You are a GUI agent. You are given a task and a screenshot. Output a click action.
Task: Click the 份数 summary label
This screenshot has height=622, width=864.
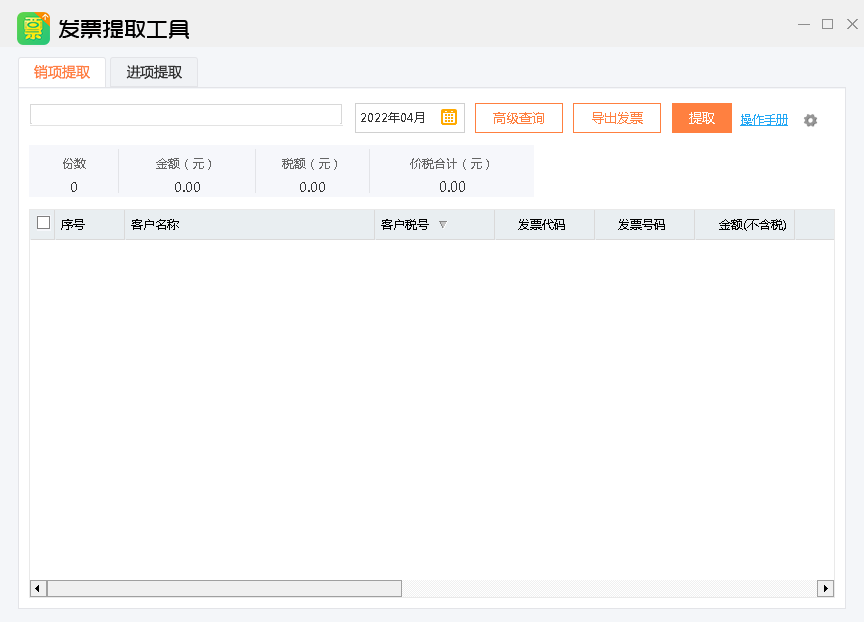coord(74,164)
